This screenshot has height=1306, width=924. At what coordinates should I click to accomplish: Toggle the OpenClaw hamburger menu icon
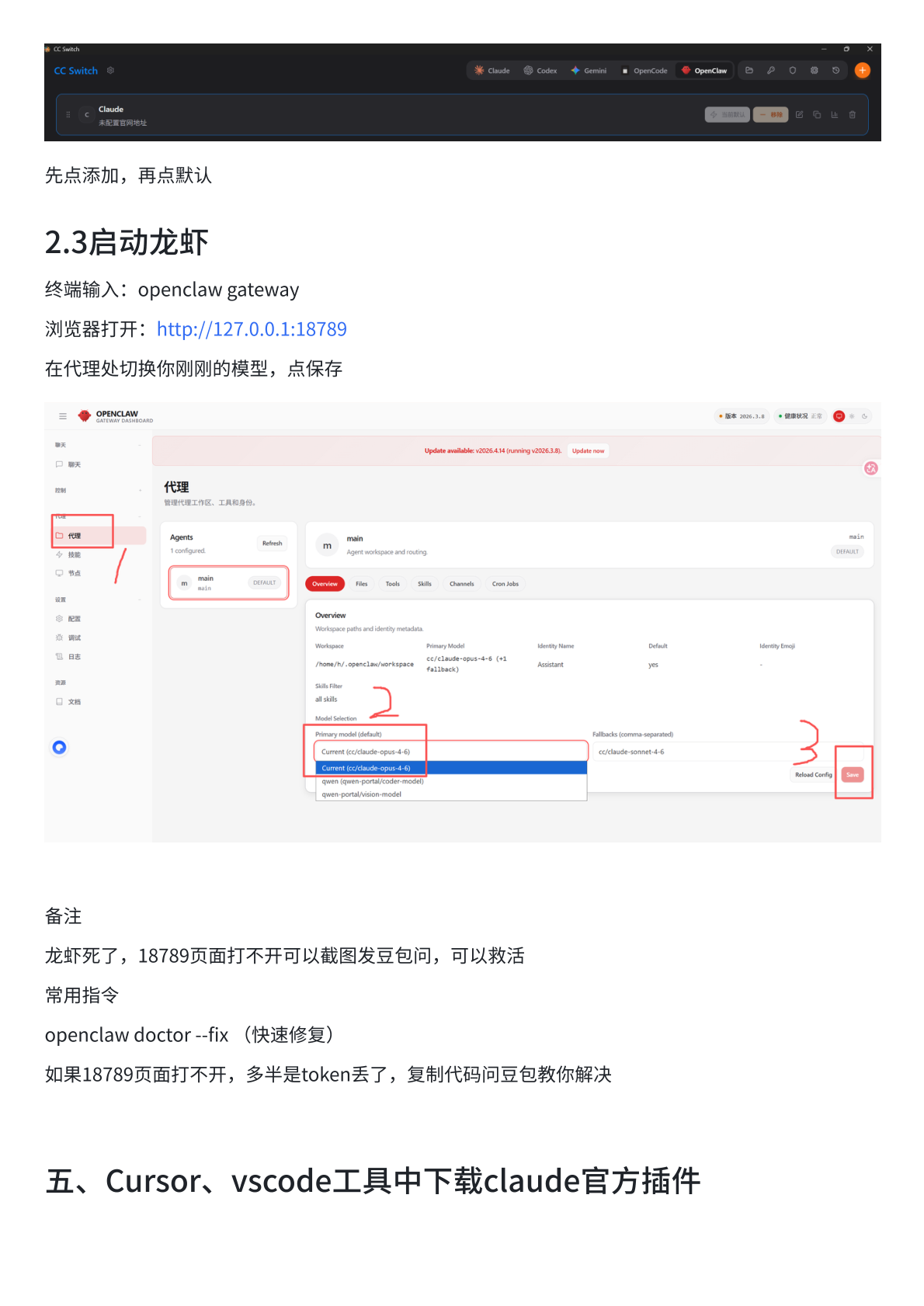[x=63, y=417]
